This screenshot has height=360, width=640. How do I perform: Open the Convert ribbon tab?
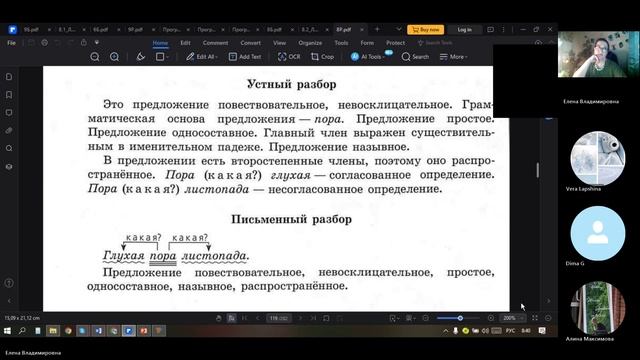coord(251,43)
